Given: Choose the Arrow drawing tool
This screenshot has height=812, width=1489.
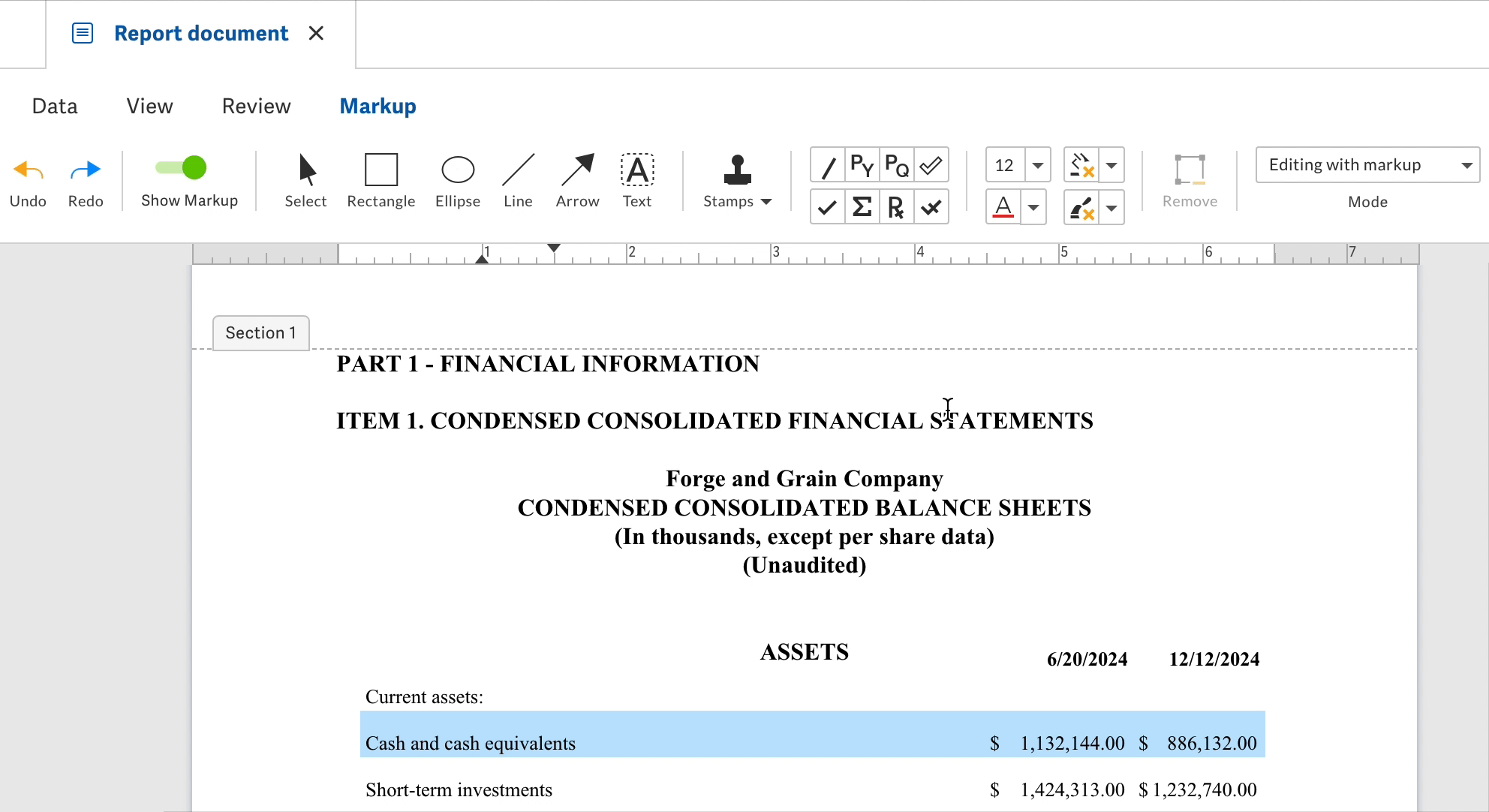Looking at the screenshot, I should click(x=577, y=180).
